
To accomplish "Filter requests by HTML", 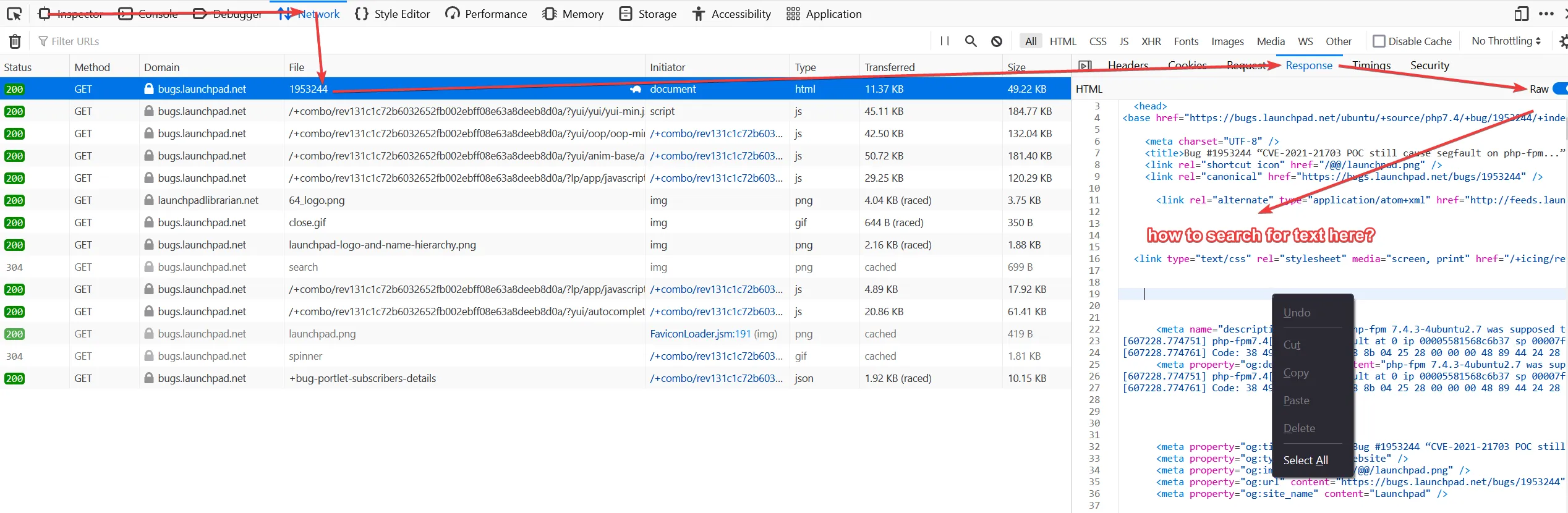I will click(x=1063, y=41).
